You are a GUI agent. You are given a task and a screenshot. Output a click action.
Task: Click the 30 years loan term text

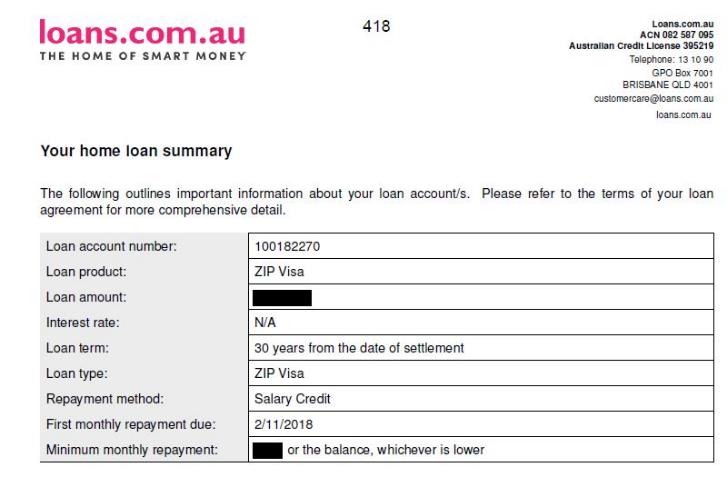pos(359,348)
